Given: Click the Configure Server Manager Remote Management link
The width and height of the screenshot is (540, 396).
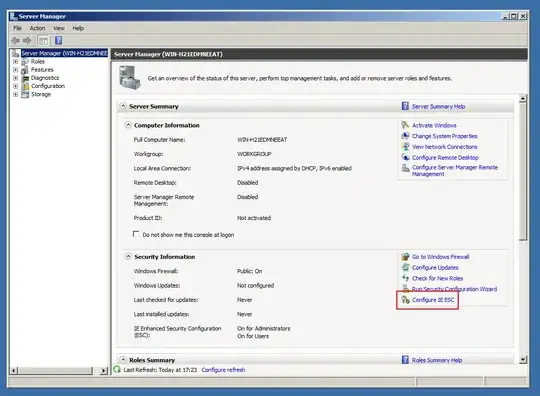Looking at the screenshot, I should pyautogui.click(x=455, y=170).
